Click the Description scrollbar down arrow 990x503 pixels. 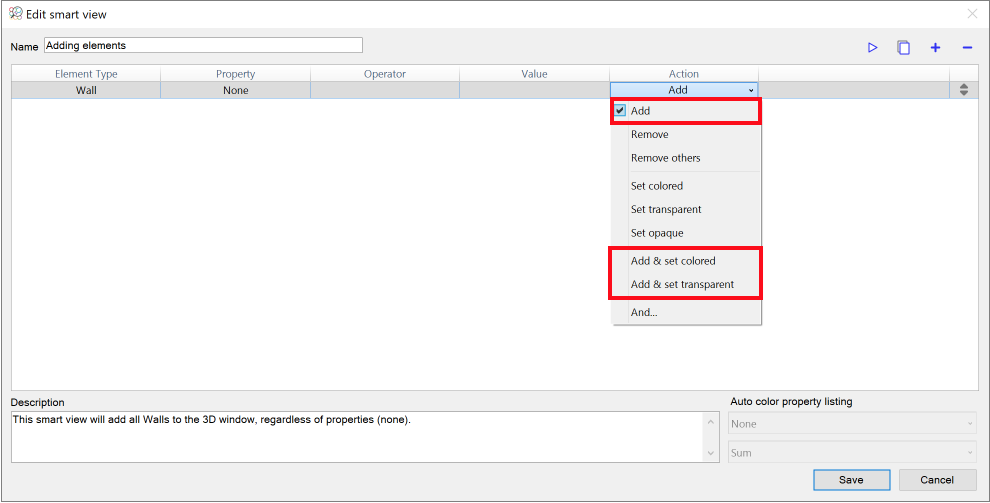pos(711,453)
